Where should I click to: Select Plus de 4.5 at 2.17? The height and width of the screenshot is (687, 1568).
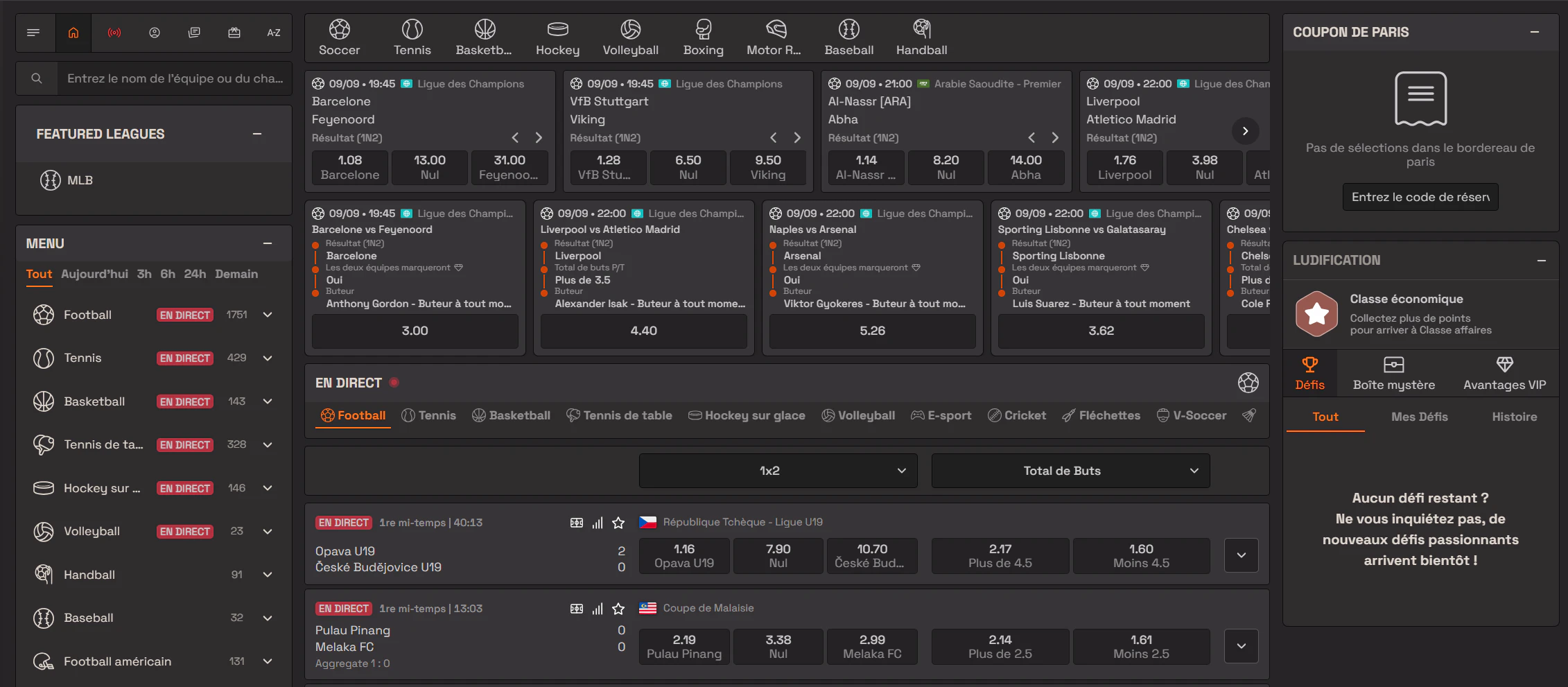1000,556
